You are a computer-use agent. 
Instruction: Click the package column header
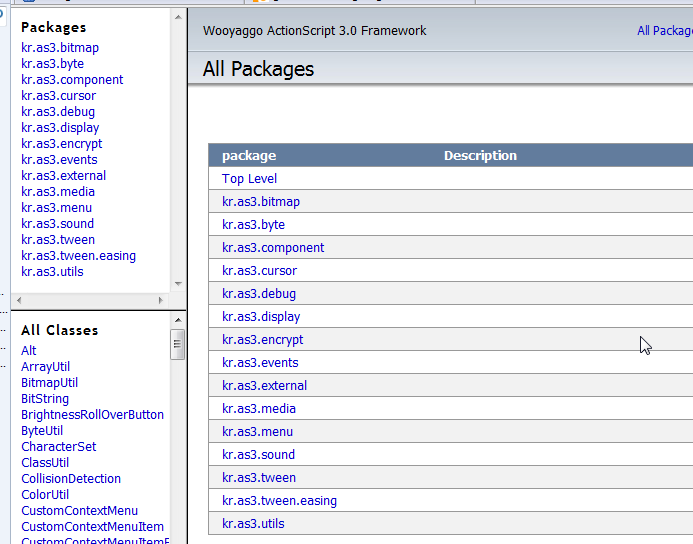coord(249,156)
